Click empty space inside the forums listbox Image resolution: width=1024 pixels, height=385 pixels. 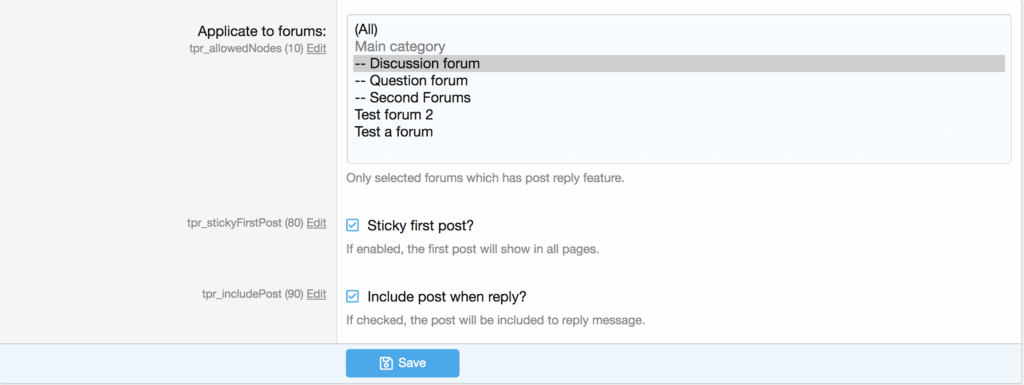pyautogui.click(x=679, y=151)
